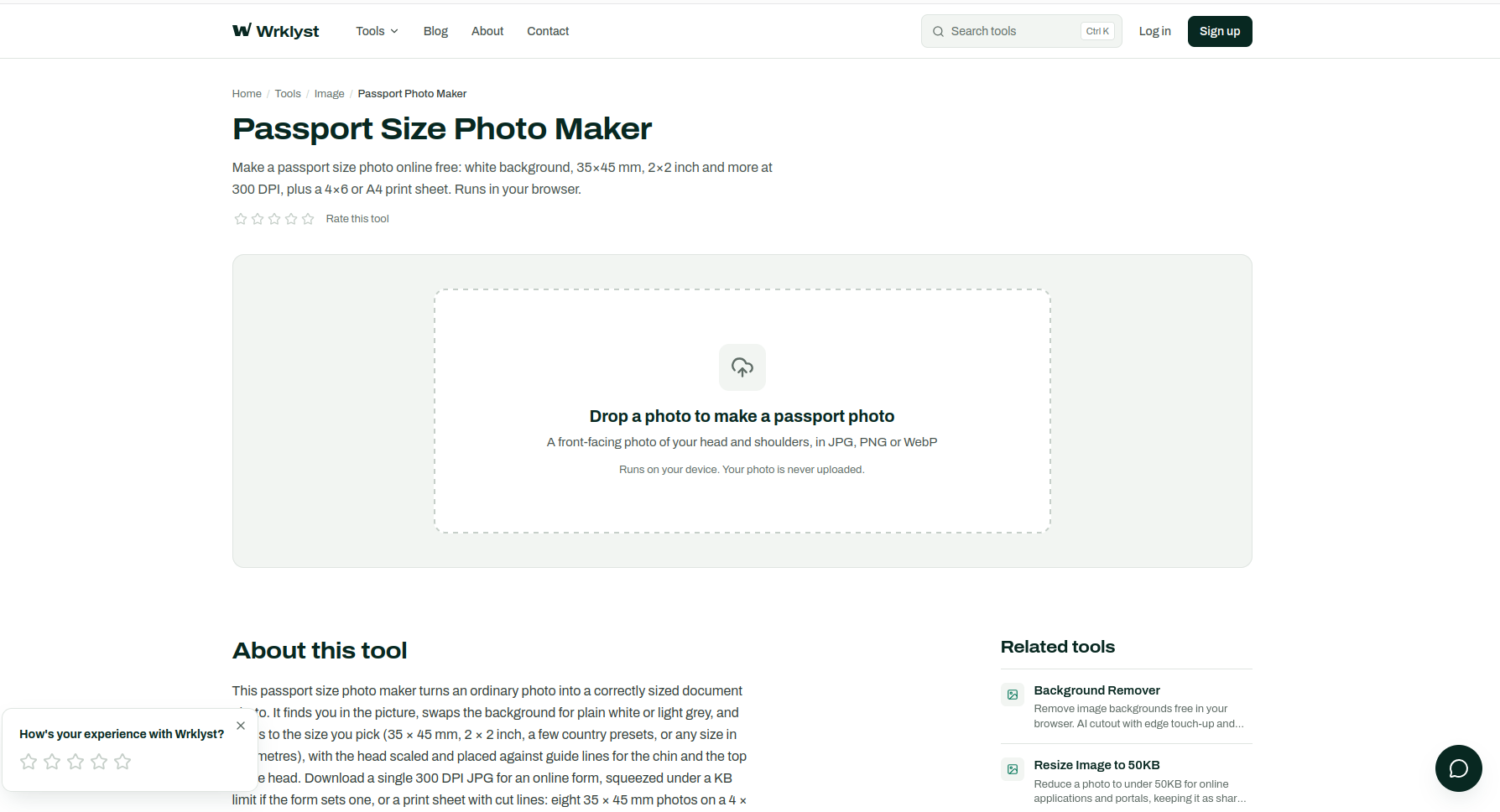Give Wrklyst experience two stars
Viewport: 1500px width, 812px height.
point(52,762)
